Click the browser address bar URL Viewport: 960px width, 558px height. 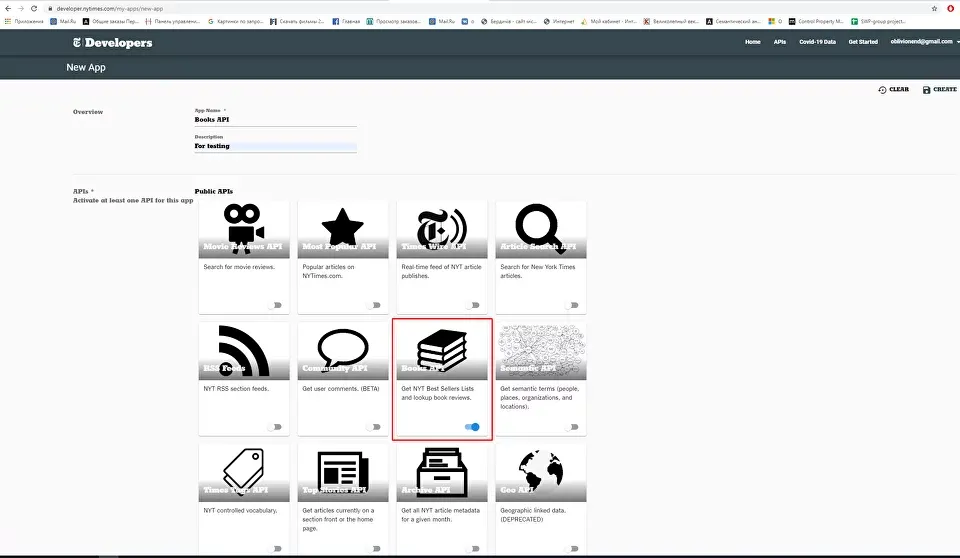[110, 9]
